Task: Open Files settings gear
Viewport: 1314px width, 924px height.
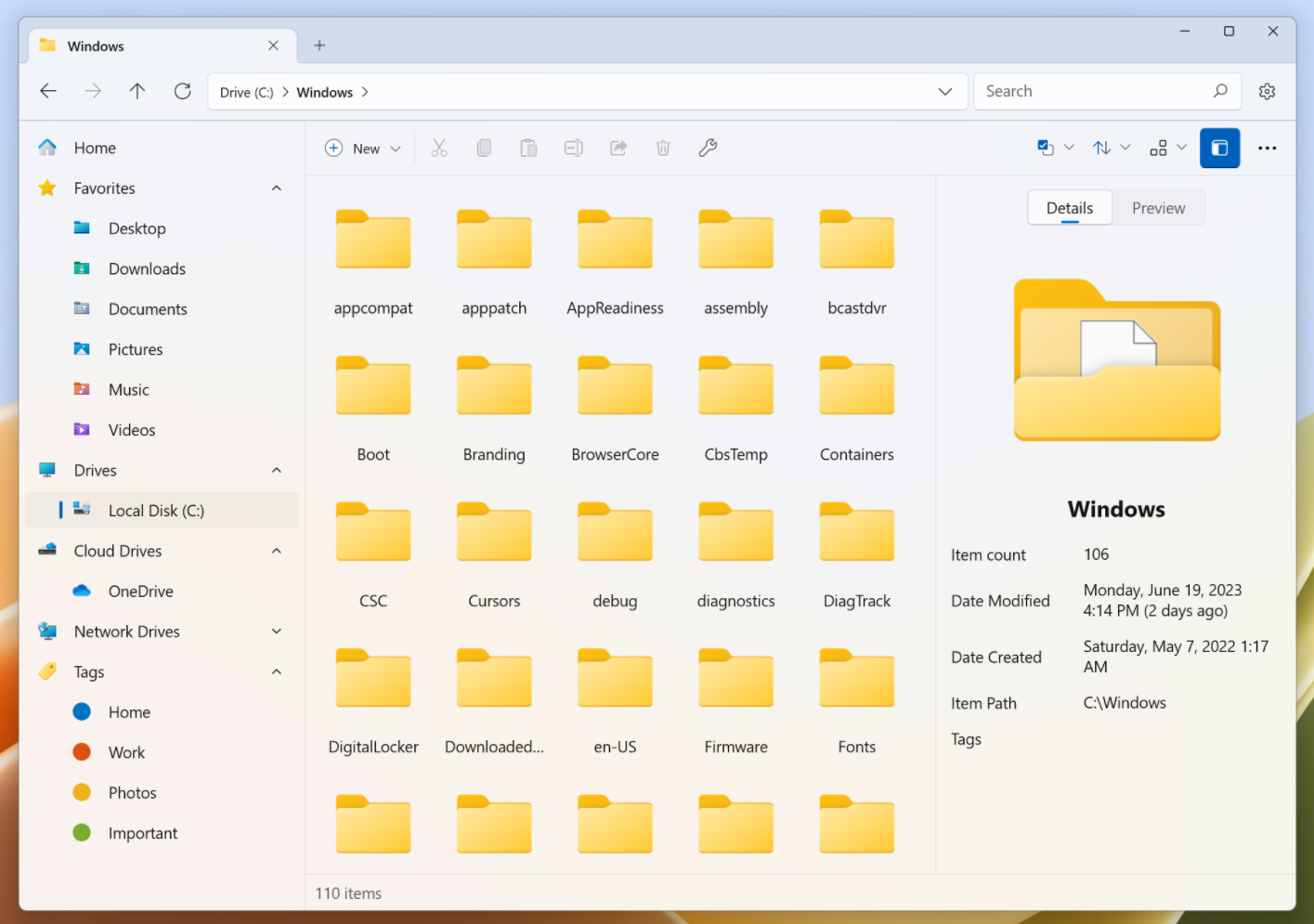Action: tap(1267, 91)
